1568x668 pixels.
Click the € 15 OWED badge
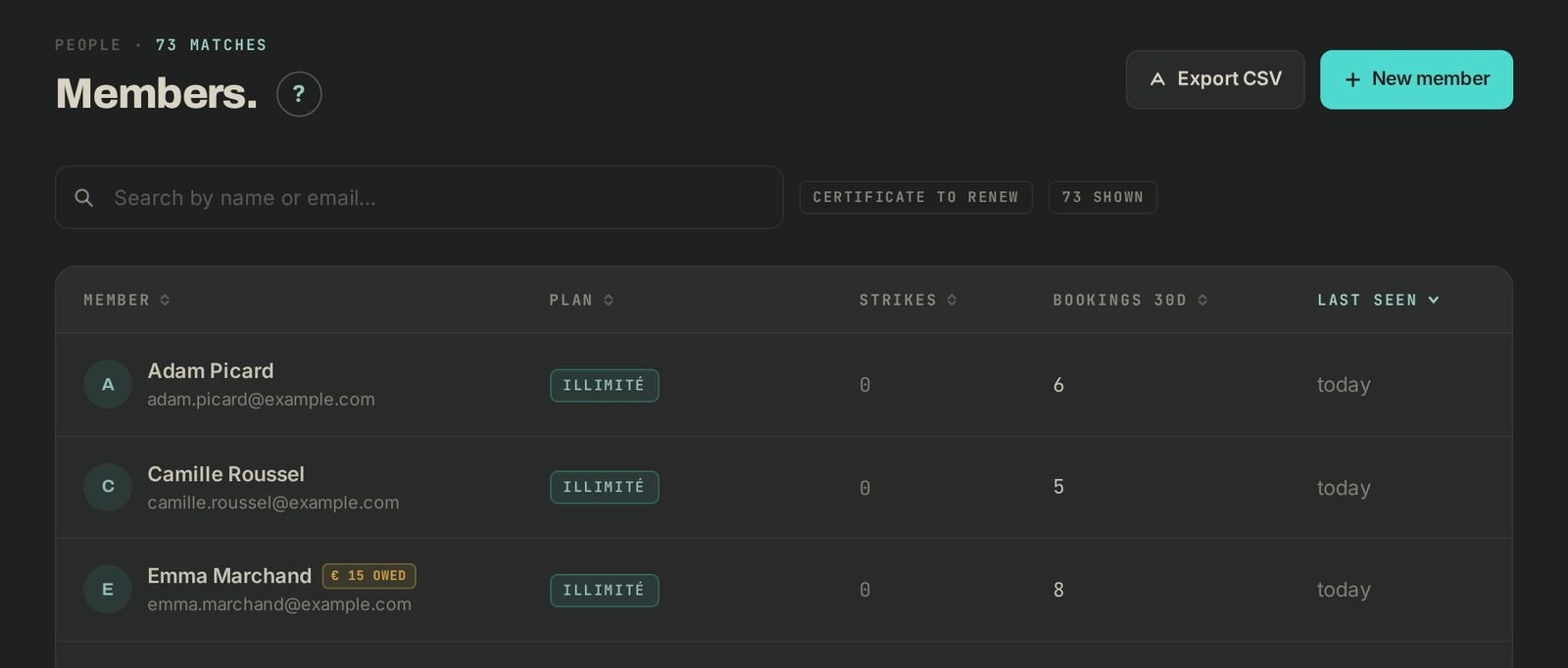[369, 576]
